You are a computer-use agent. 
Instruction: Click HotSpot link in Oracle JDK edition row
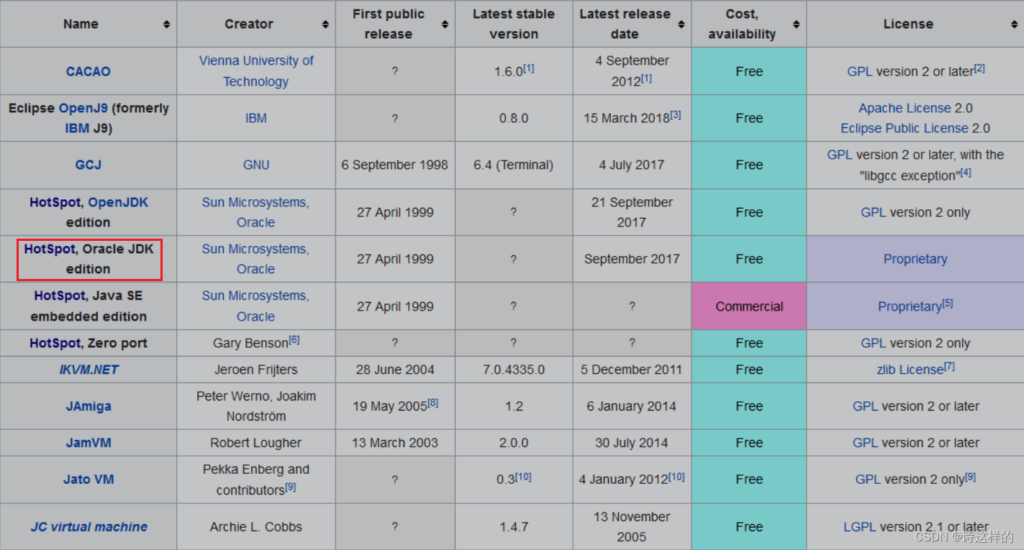[x=50, y=249]
